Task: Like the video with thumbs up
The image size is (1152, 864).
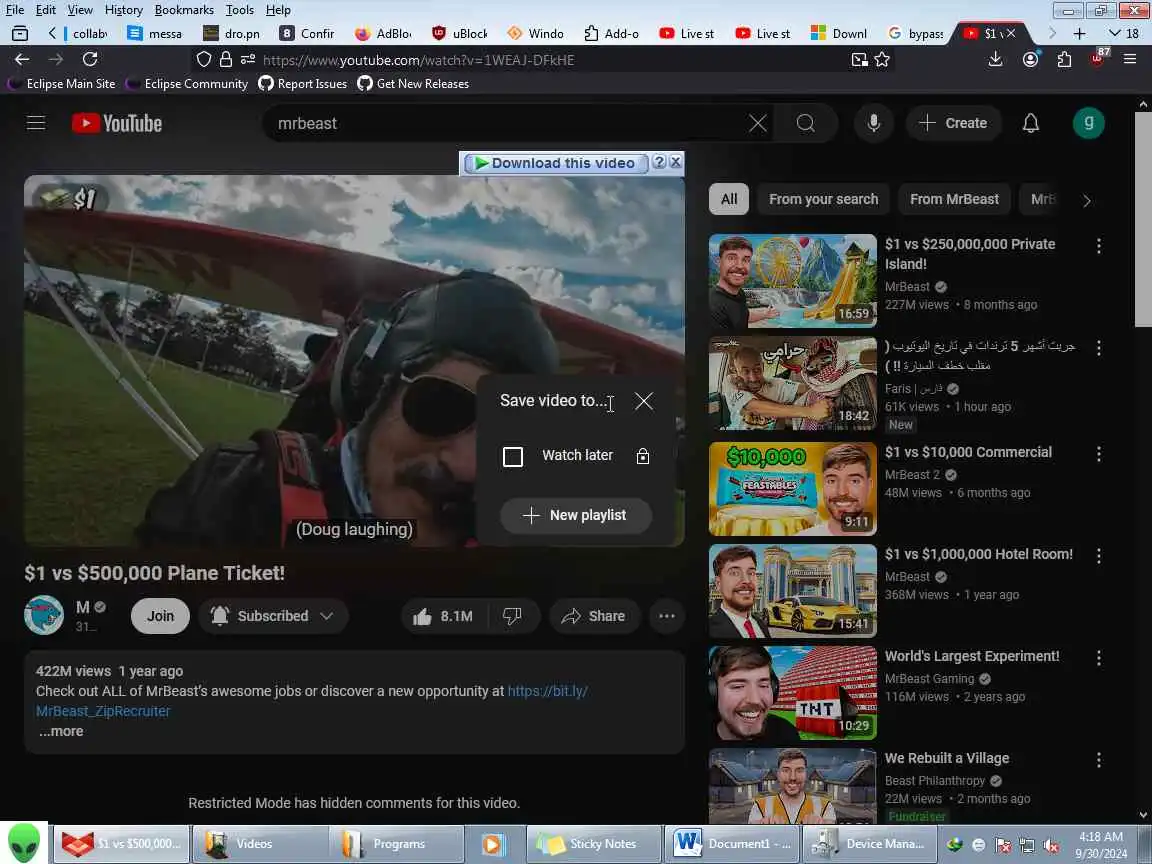Action: (444, 616)
